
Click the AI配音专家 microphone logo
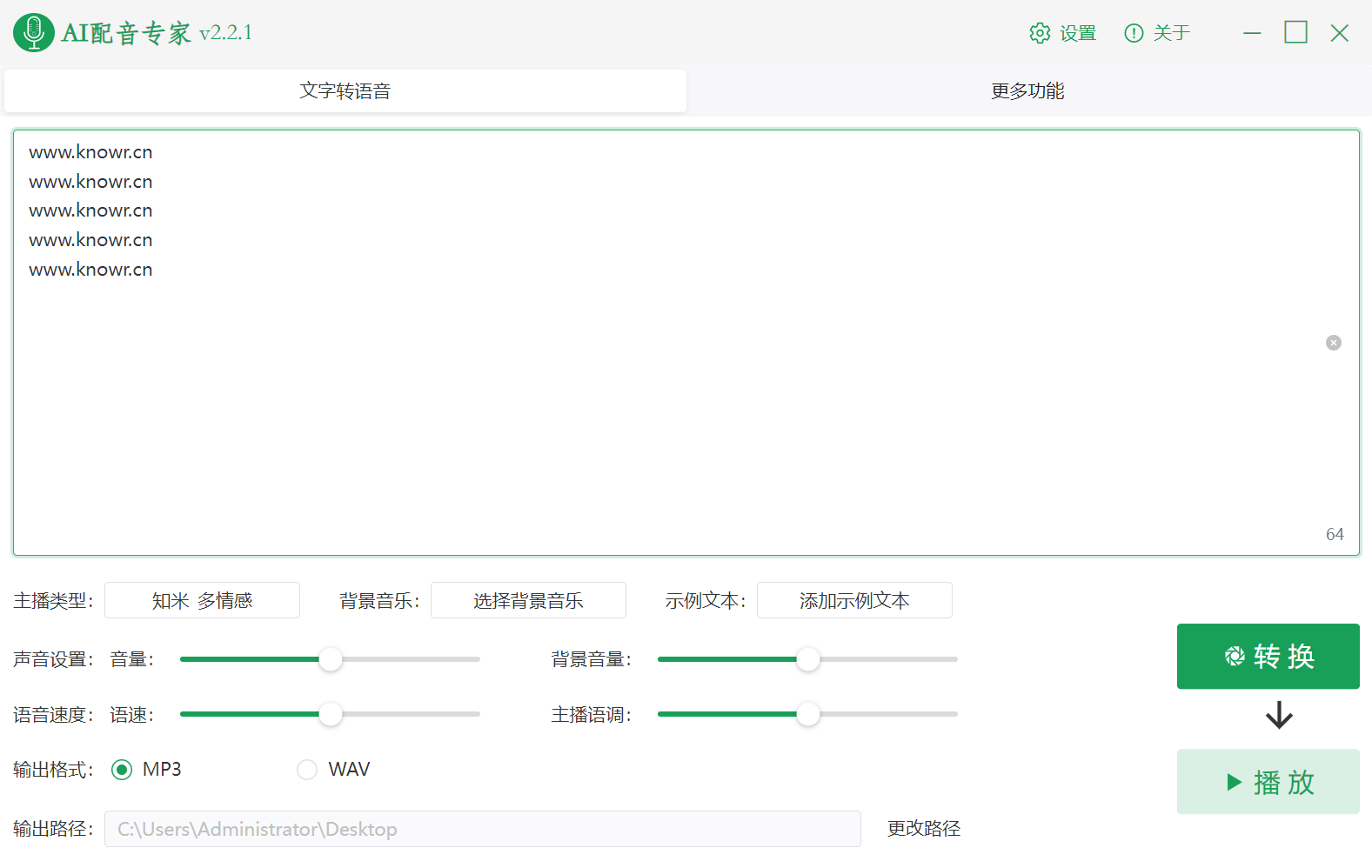coord(34,33)
